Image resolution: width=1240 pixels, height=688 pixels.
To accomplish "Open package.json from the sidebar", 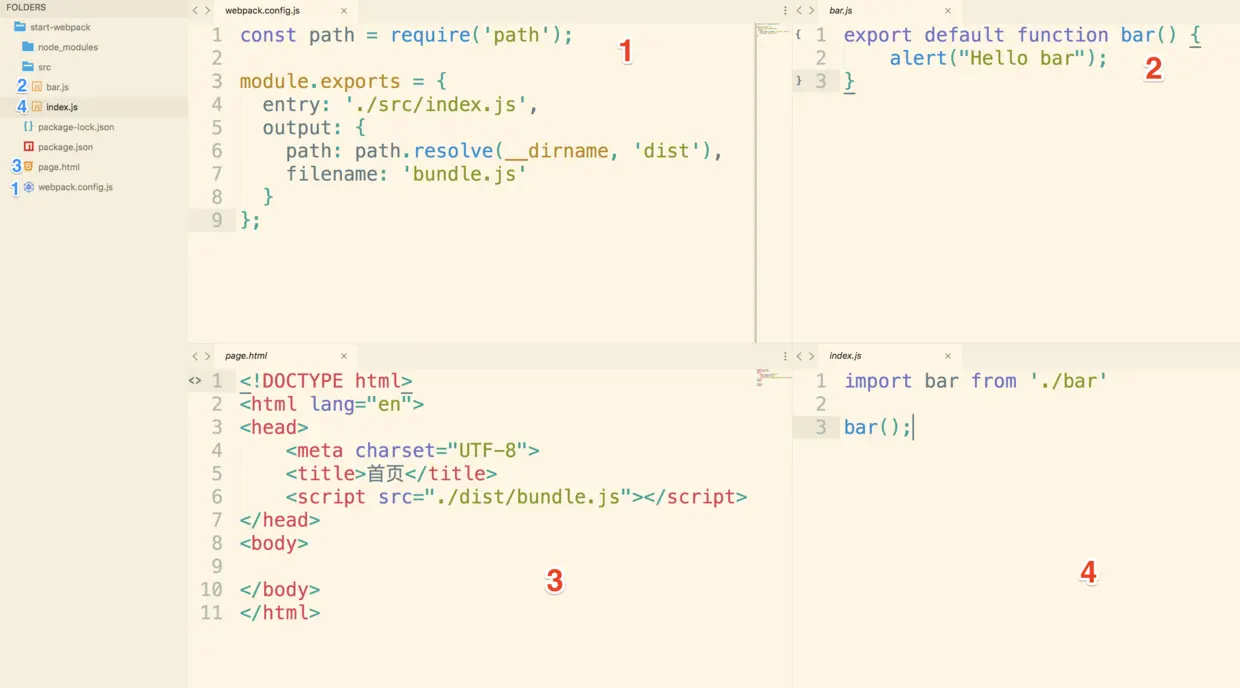I will [66, 147].
